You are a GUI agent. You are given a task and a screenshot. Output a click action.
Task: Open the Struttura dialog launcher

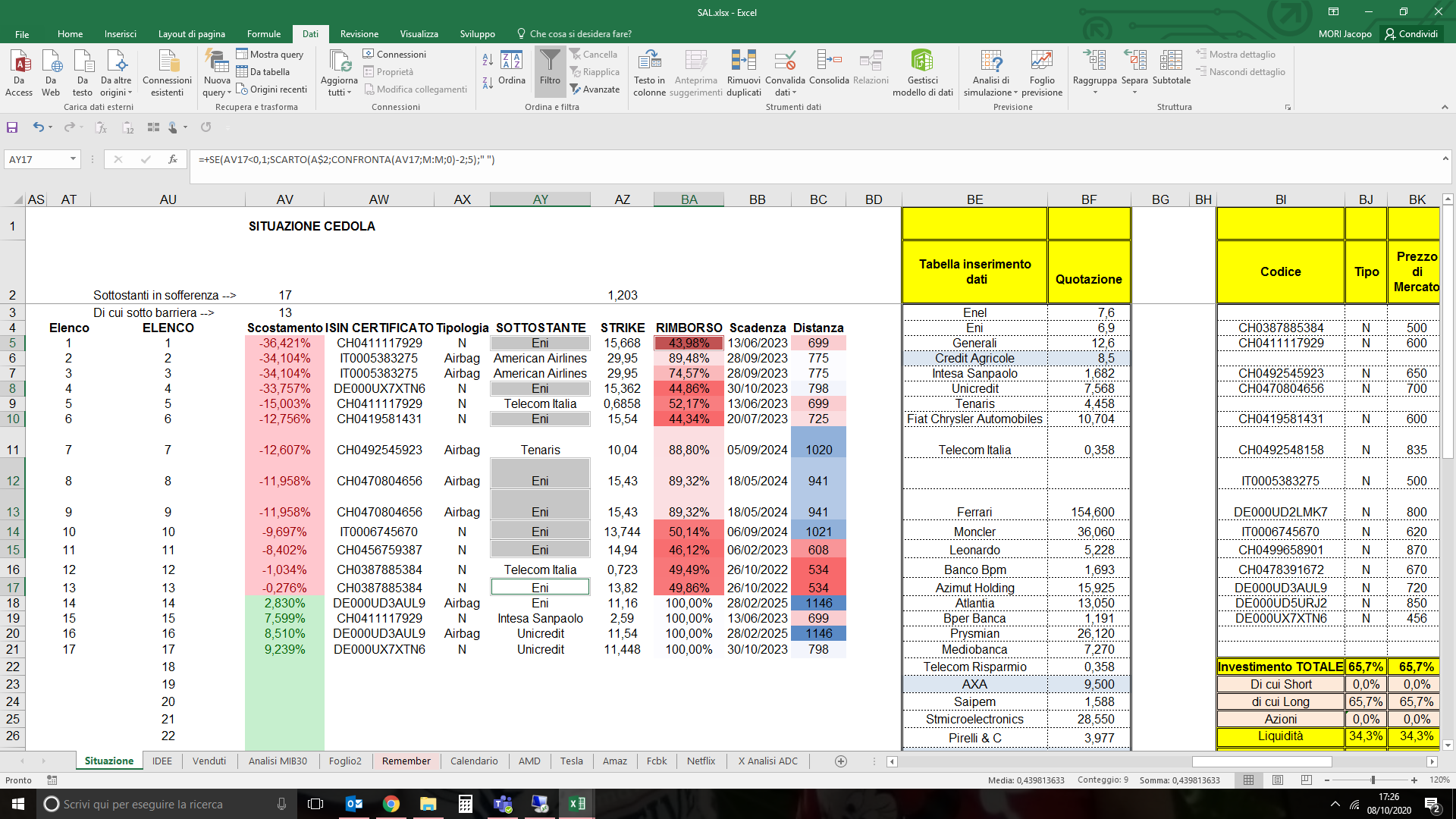tap(1288, 108)
